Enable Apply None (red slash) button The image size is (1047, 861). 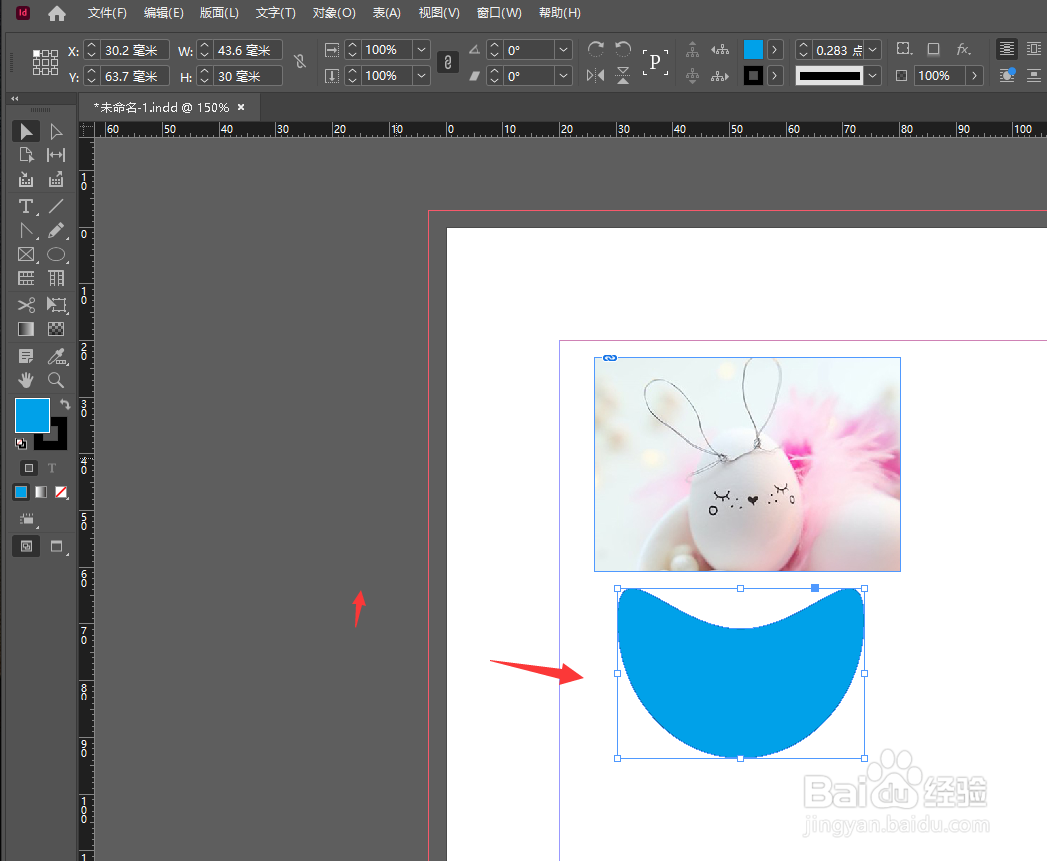point(61,492)
